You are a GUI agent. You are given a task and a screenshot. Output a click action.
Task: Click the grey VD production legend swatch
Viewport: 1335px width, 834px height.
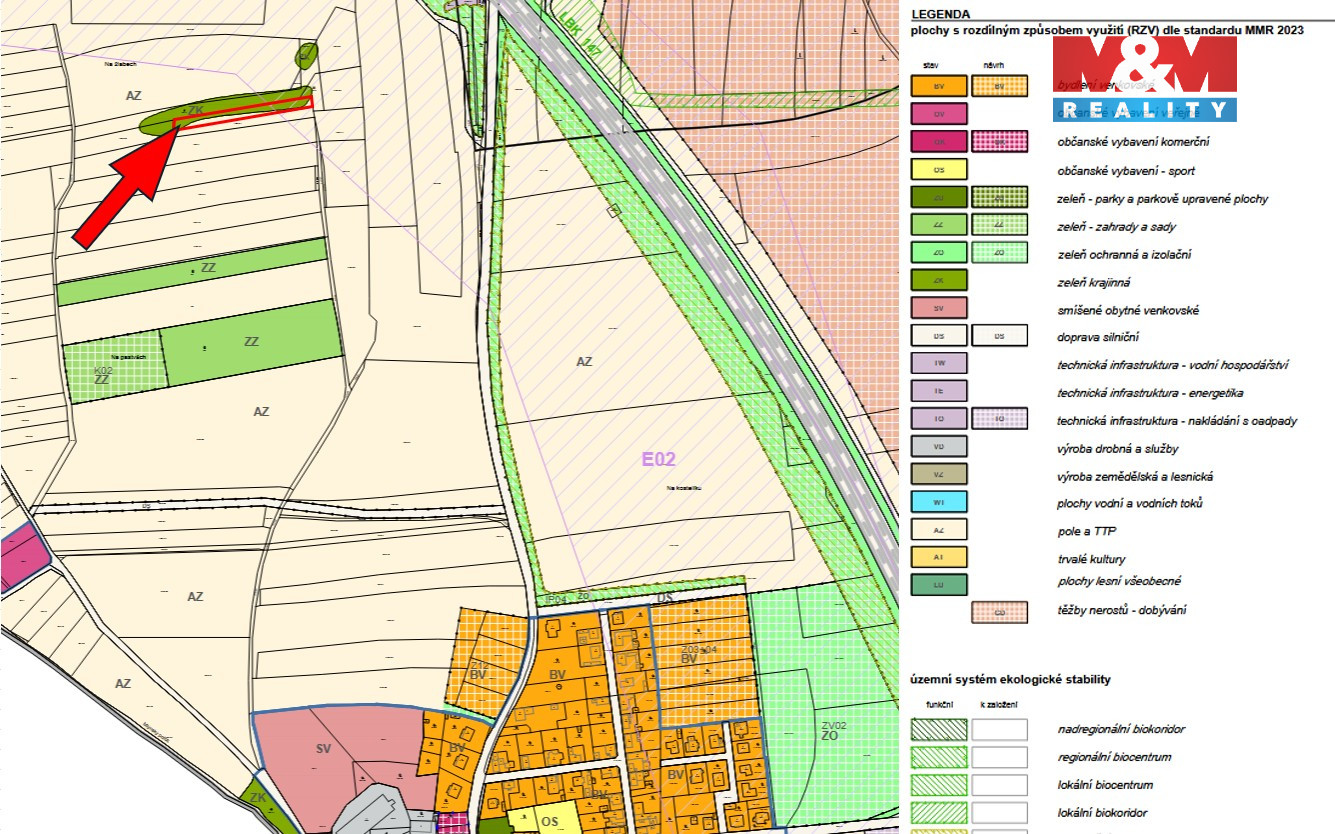[x=939, y=447]
